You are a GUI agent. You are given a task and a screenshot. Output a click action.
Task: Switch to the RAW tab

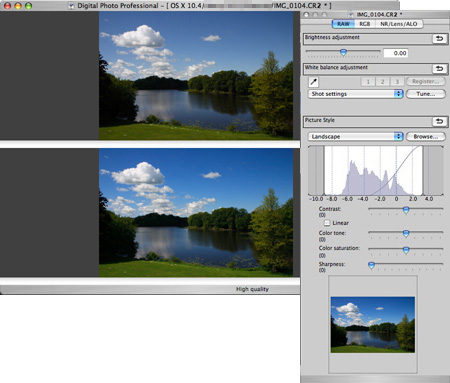click(343, 24)
